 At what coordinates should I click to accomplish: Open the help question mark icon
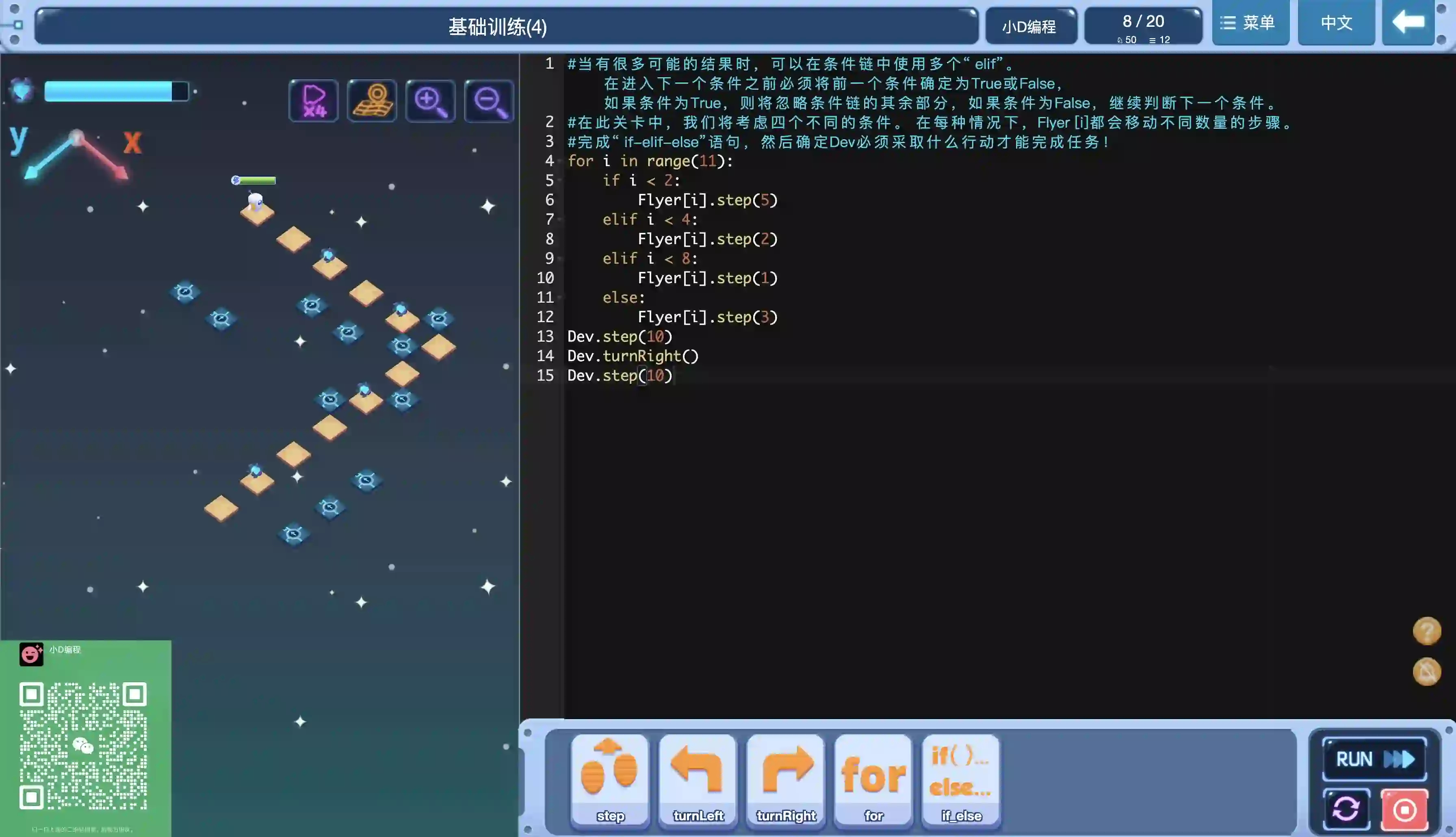point(1427,631)
